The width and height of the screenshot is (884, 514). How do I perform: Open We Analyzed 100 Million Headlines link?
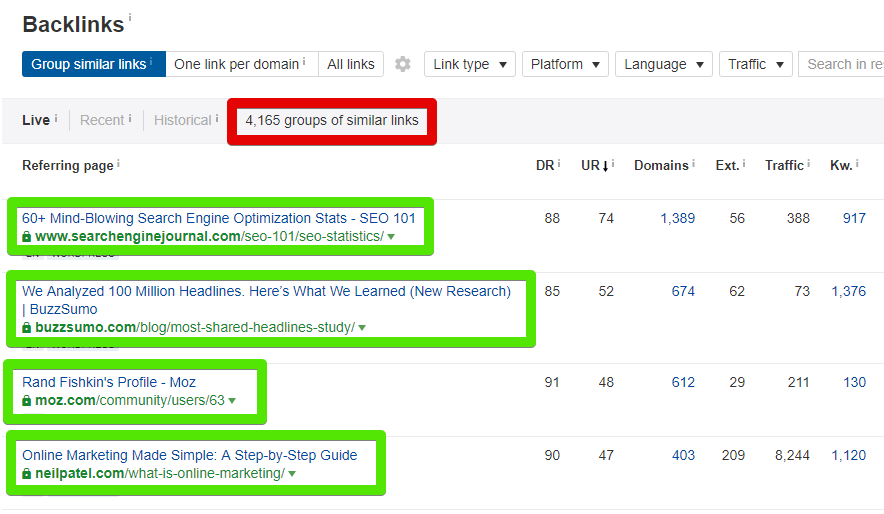pos(266,300)
